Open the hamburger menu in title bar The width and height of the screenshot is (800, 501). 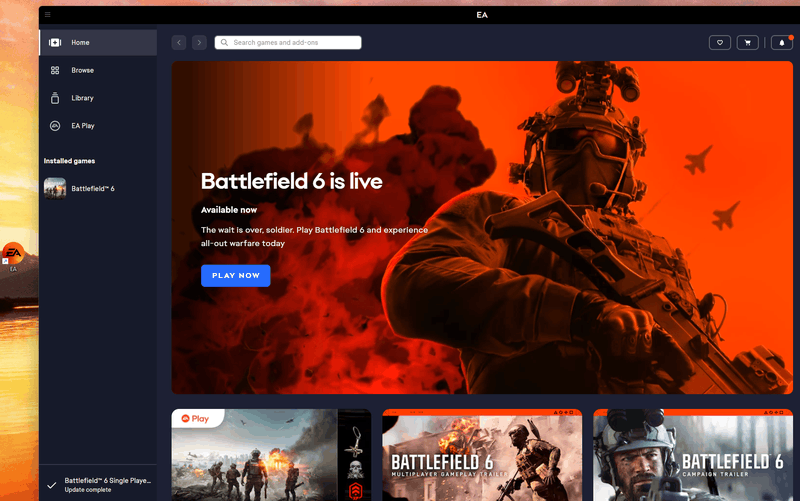click(47, 14)
